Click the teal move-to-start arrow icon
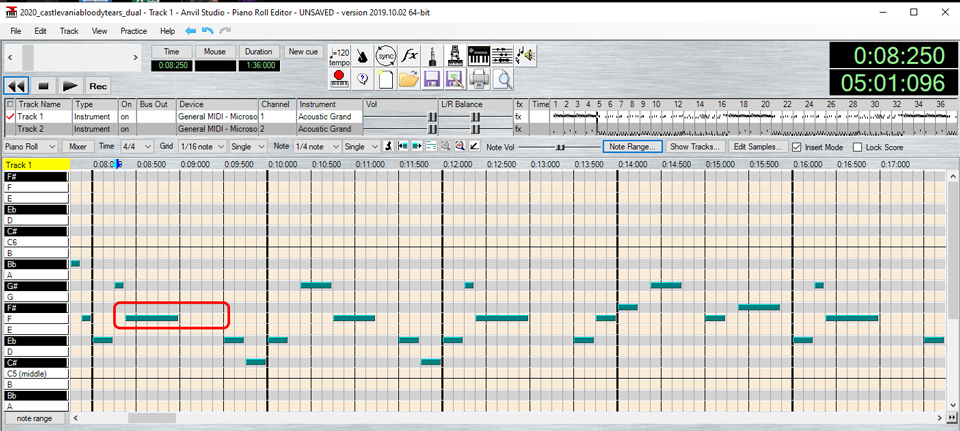Screen dimensions: 960x431 tap(402, 147)
